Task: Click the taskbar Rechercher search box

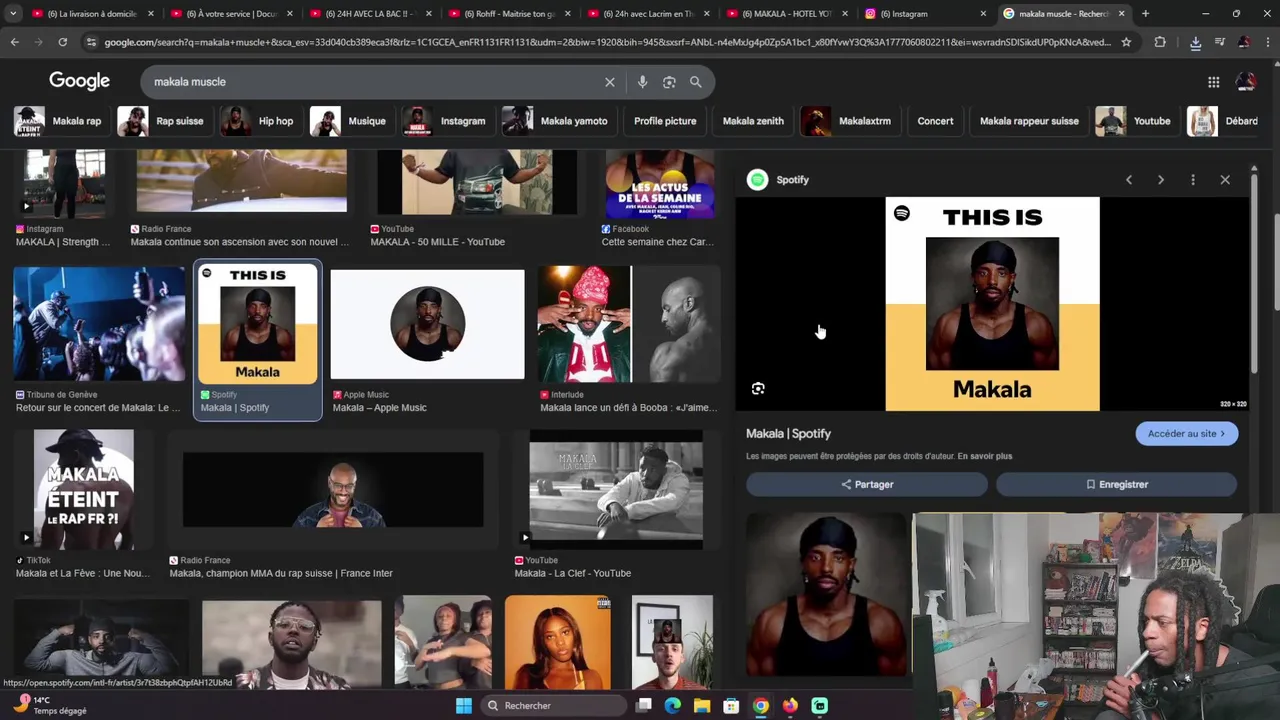Action: pyautogui.click(x=553, y=706)
